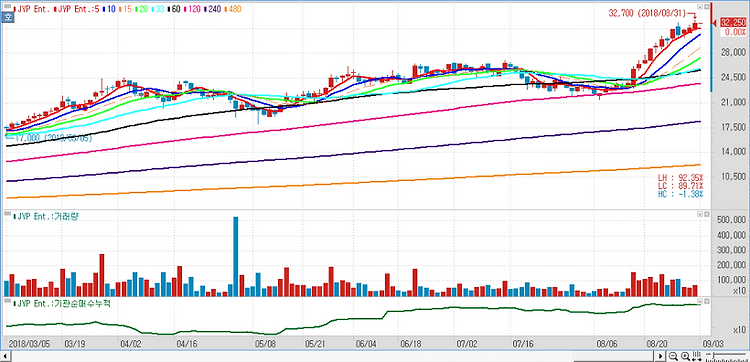Click the '08/20' date axis label

658,343
